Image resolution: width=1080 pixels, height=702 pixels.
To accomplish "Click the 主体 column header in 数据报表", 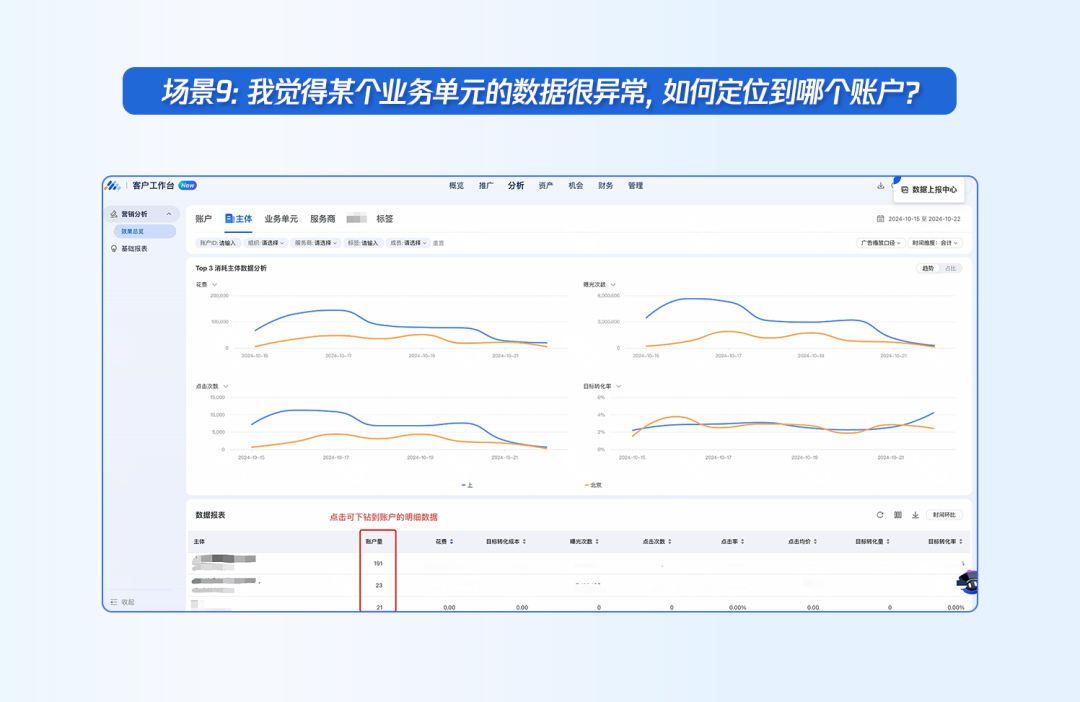I will point(199,541).
